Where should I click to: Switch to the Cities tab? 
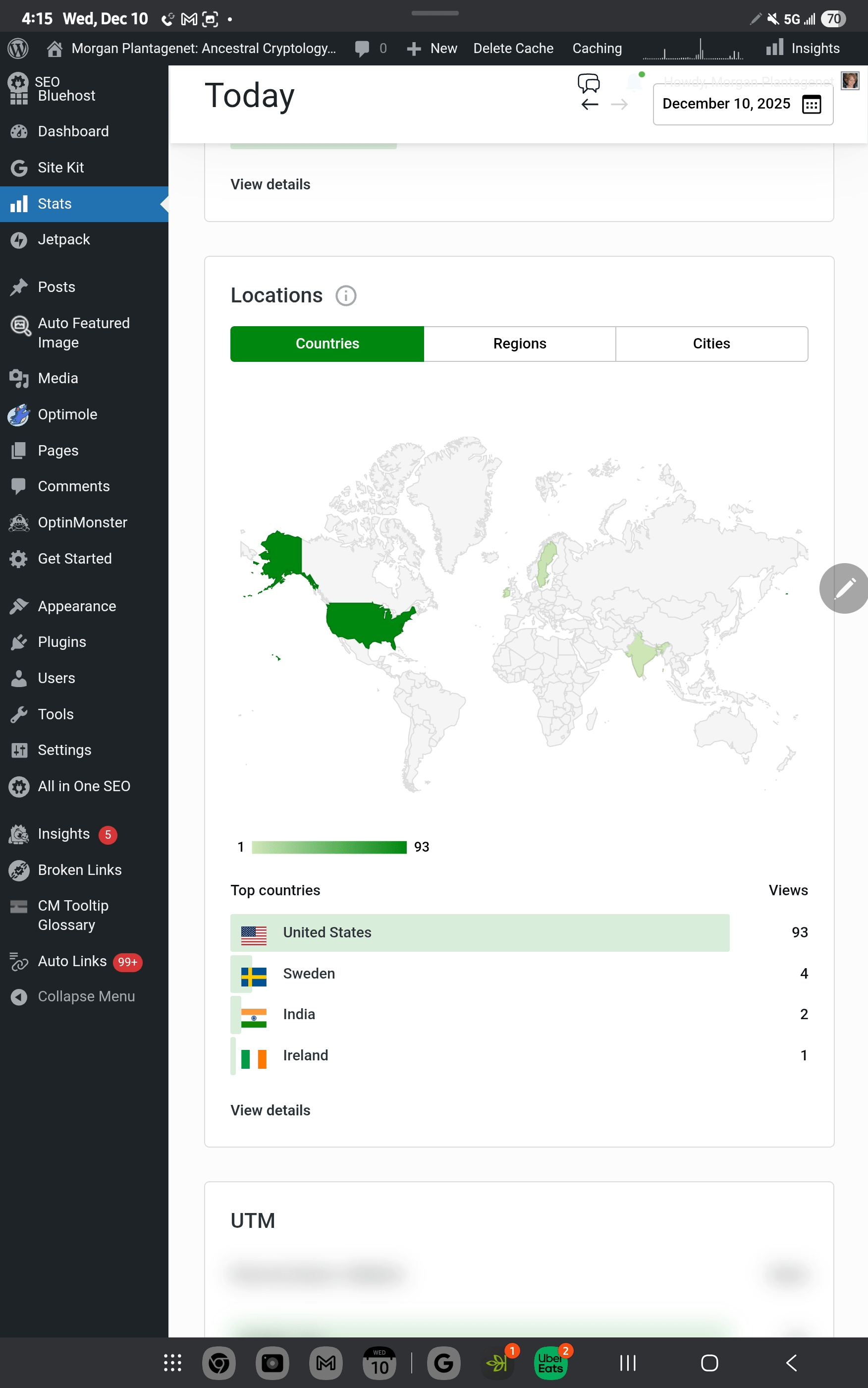click(x=711, y=344)
